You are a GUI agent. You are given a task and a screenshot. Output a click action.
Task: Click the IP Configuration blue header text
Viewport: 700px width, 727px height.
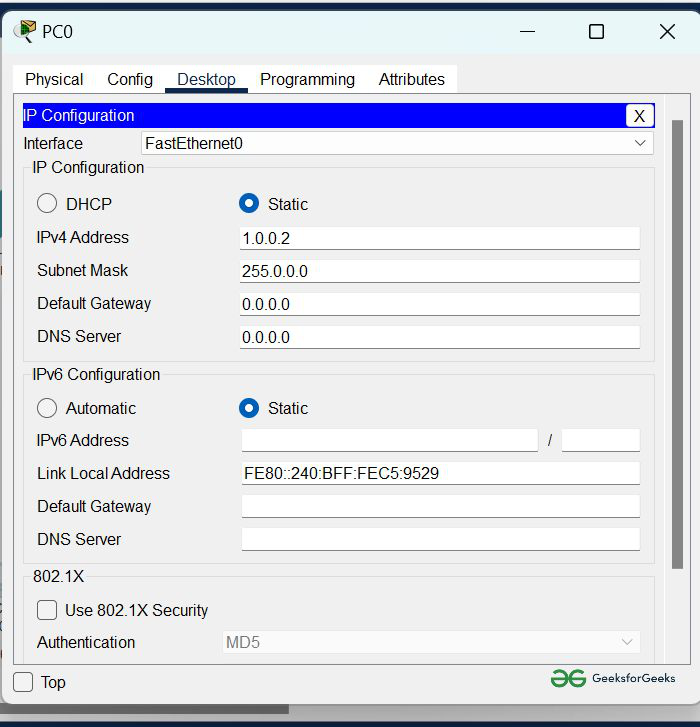[x=79, y=115]
